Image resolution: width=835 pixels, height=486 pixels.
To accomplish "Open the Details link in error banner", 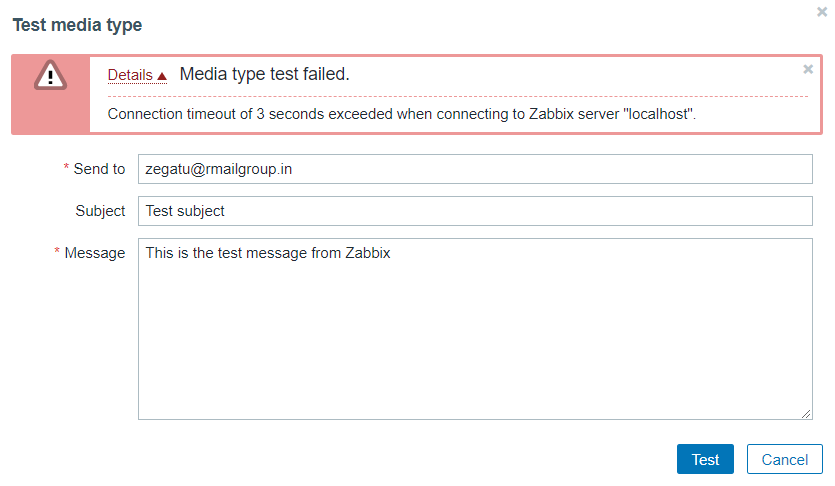I will [130, 75].
